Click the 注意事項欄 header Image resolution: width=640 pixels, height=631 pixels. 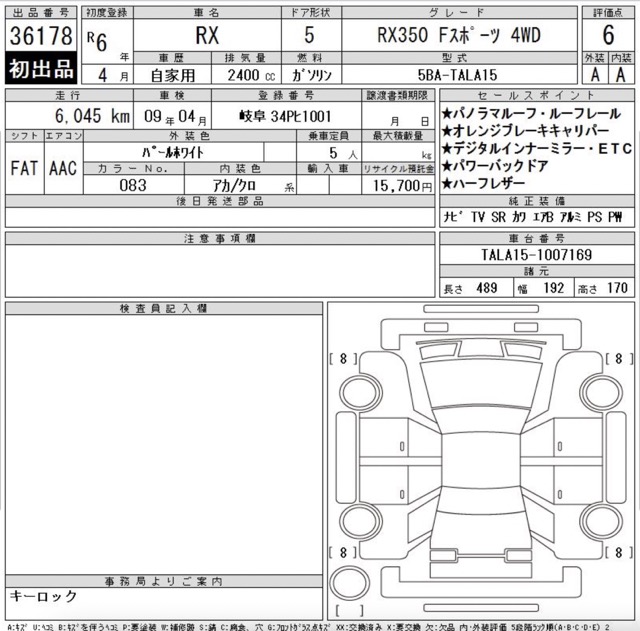tap(220, 238)
